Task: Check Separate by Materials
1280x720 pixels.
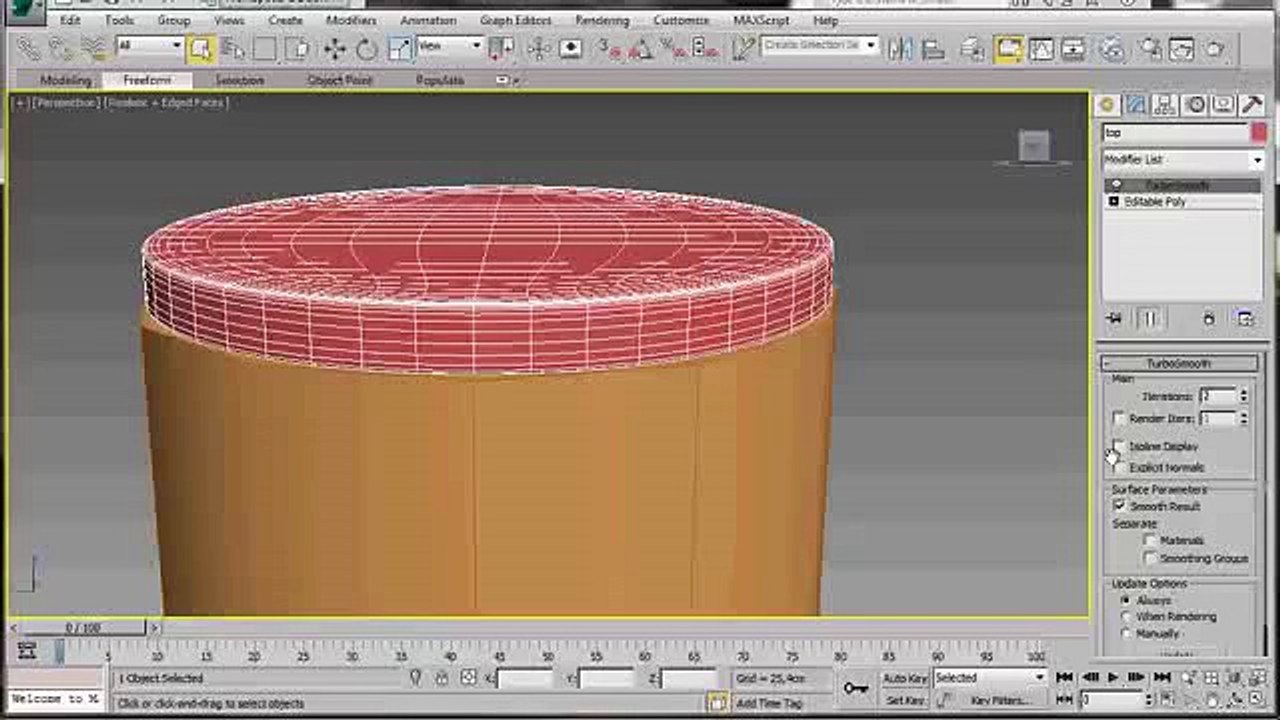Action: 1150,540
